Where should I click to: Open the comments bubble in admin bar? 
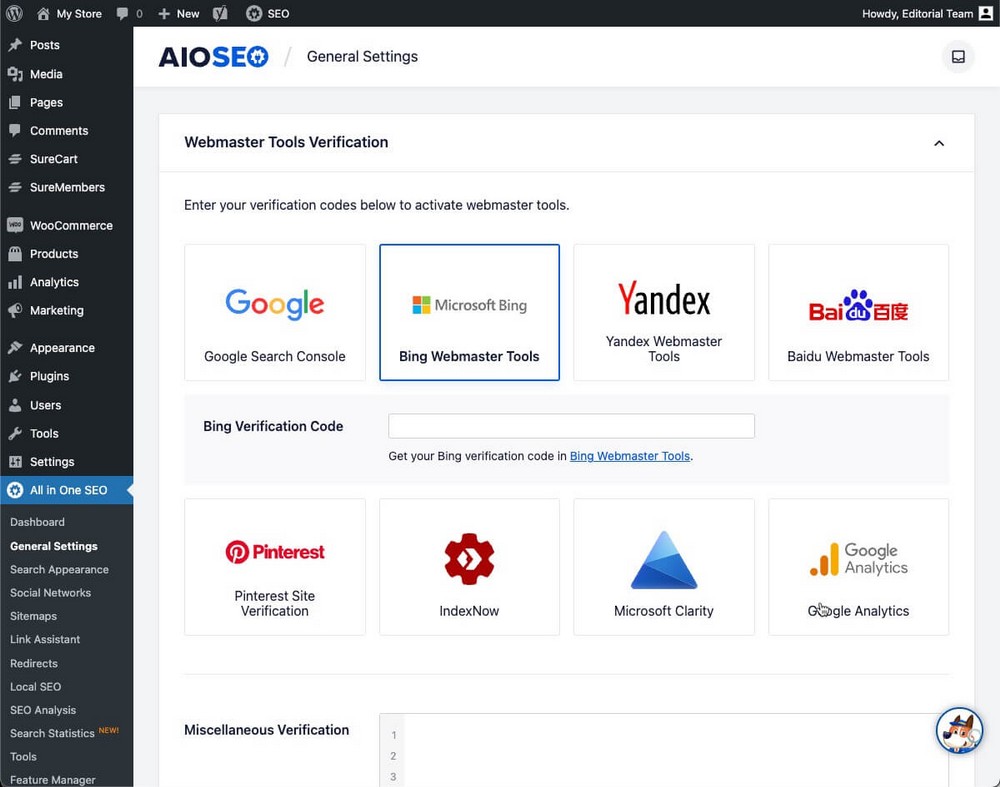tap(129, 13)
